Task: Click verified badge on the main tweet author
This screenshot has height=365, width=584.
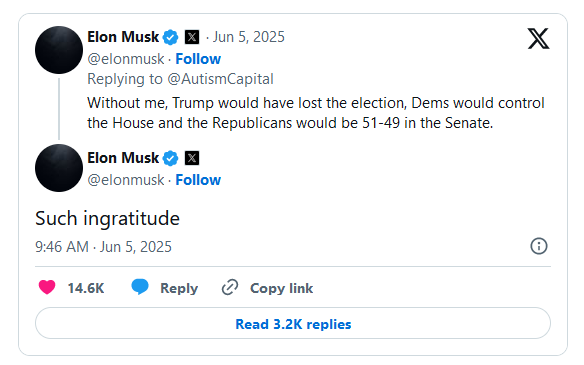Action: pos(171,158)
